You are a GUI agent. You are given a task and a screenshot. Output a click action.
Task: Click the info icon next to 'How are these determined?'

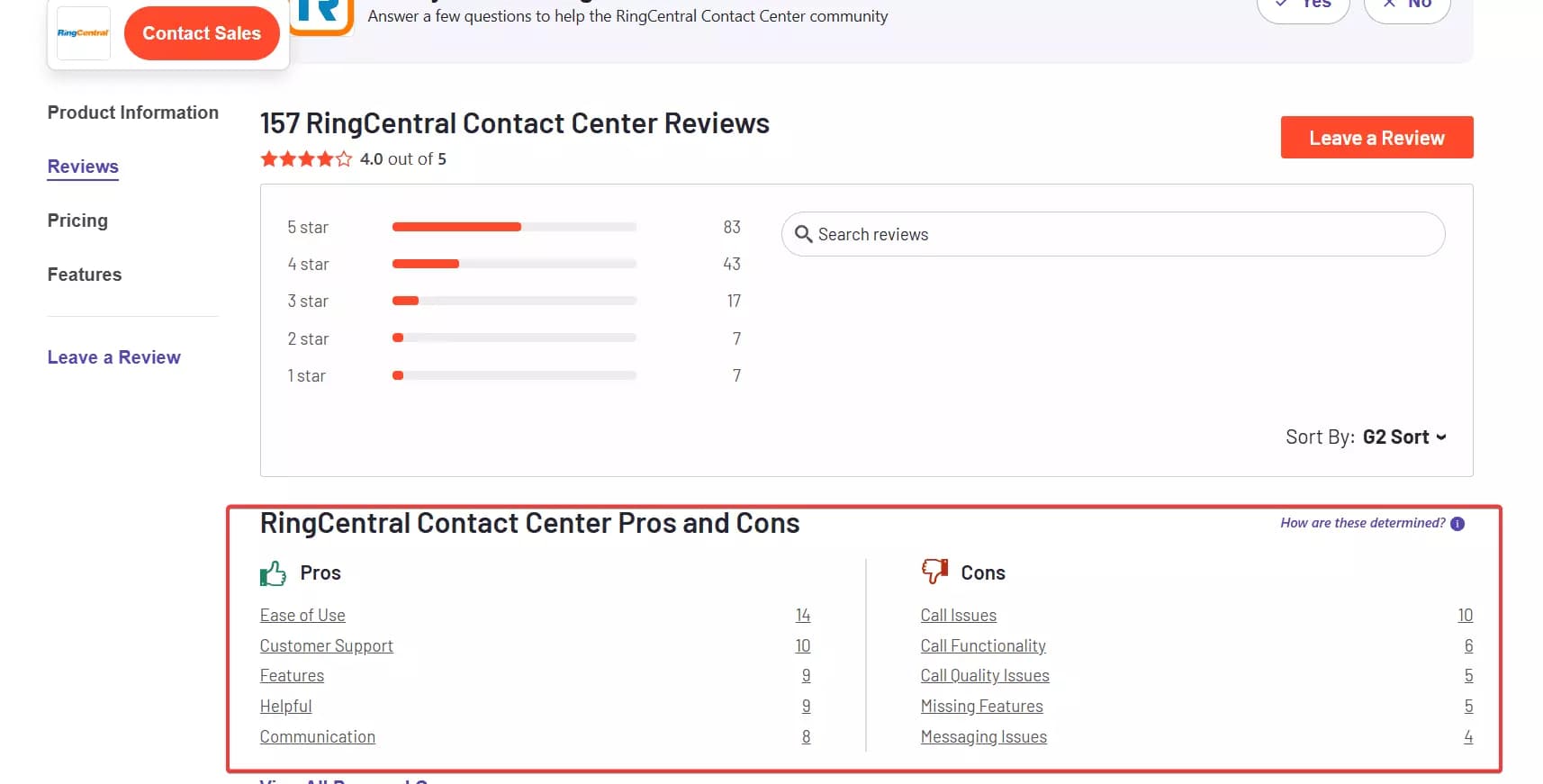tap(1457, 523)
